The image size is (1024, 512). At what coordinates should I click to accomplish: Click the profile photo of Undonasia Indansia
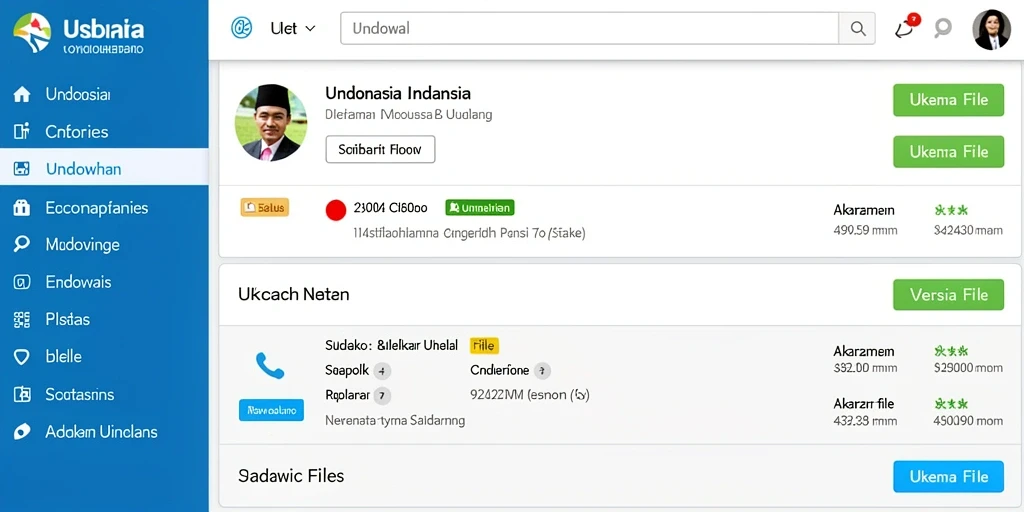tap(271, 123)
